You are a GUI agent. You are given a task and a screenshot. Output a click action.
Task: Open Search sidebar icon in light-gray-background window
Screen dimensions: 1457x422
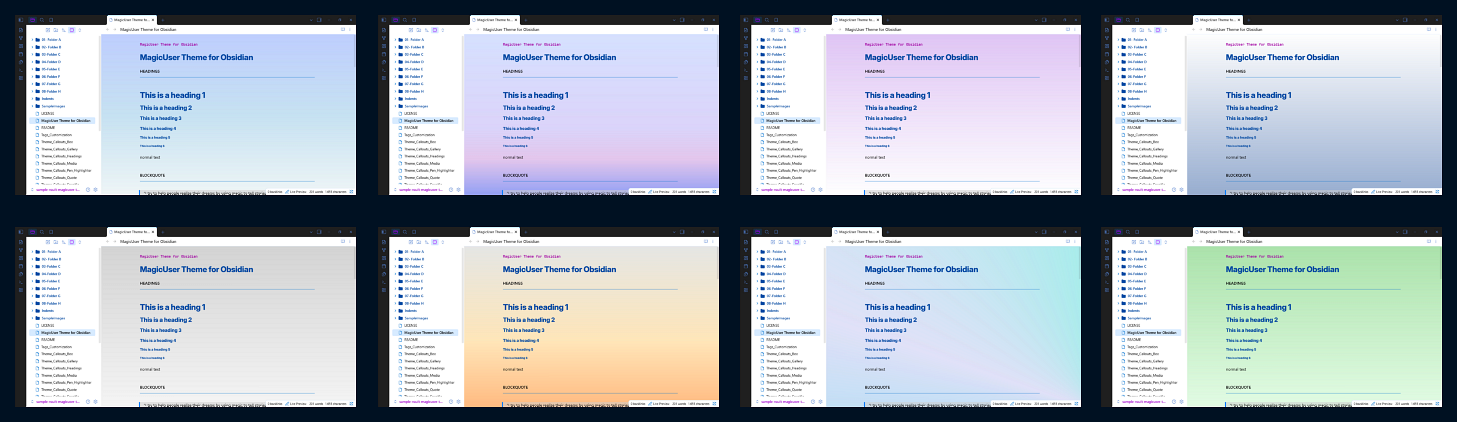(x=42, y=232)
